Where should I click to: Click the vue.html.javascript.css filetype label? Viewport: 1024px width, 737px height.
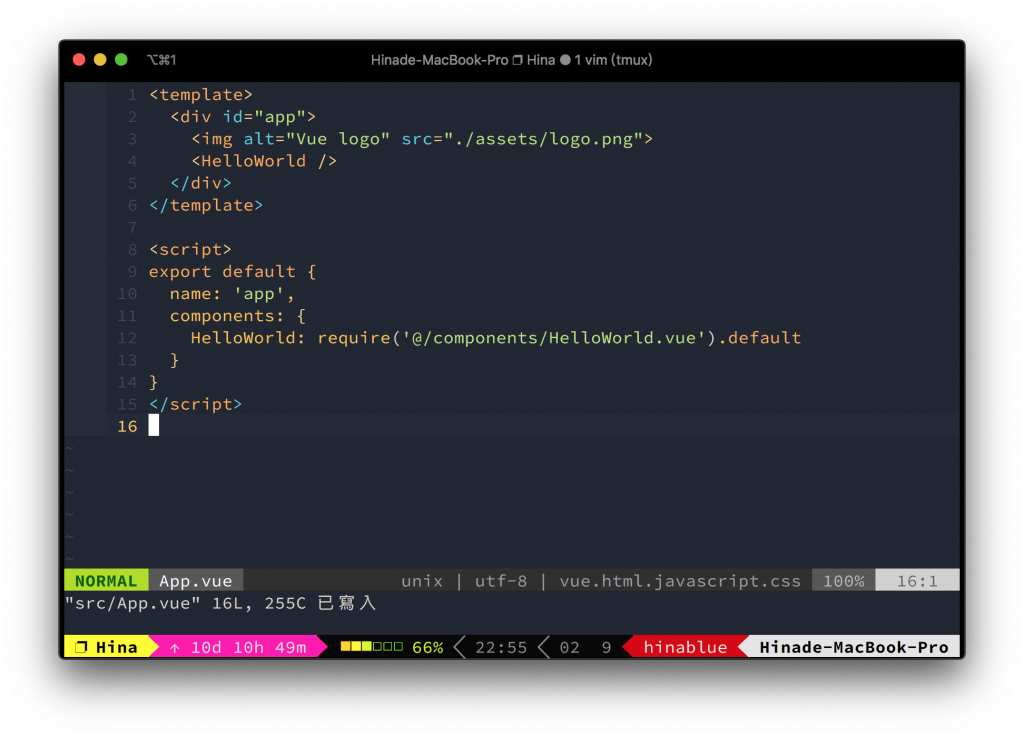(x=680, y=580)
